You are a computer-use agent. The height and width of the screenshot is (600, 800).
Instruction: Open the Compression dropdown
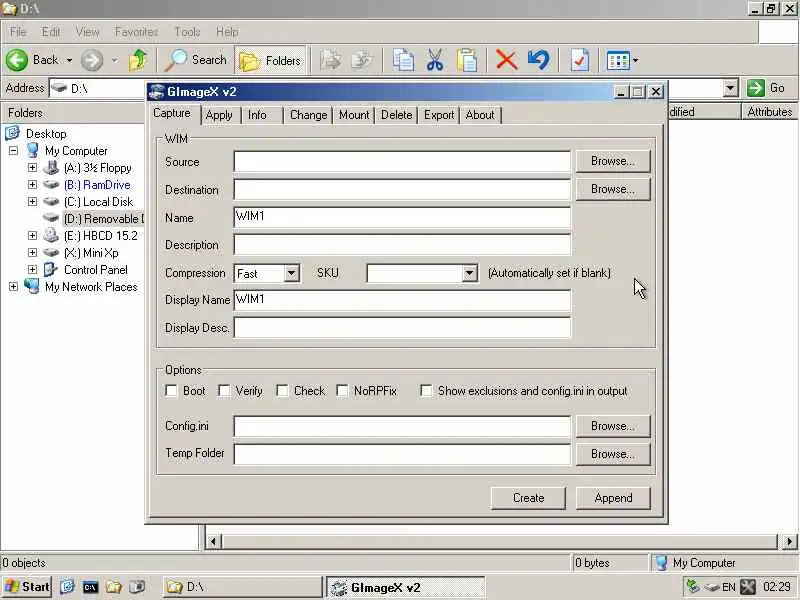291,273
